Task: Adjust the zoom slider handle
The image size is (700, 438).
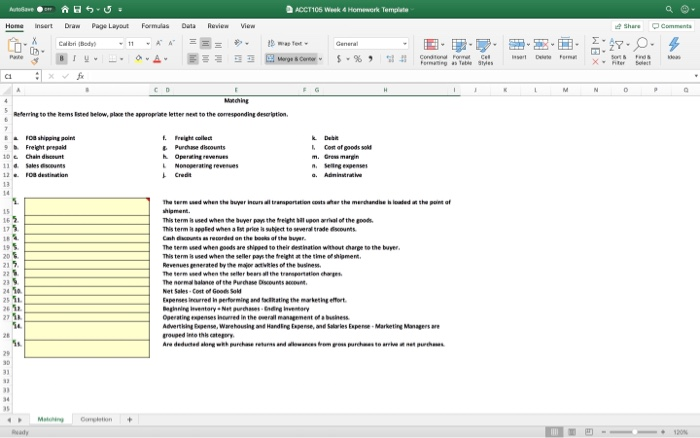Action: tap(634, 432)
